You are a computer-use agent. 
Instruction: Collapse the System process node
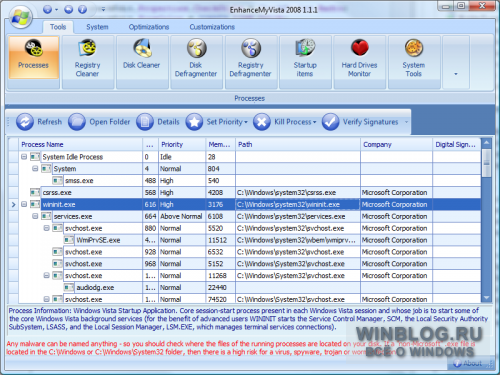pos(35,168)
